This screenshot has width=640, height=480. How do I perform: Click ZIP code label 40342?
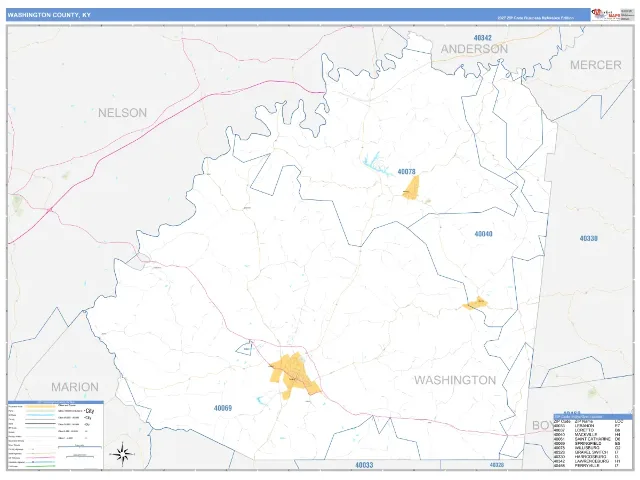pos(482,38)
